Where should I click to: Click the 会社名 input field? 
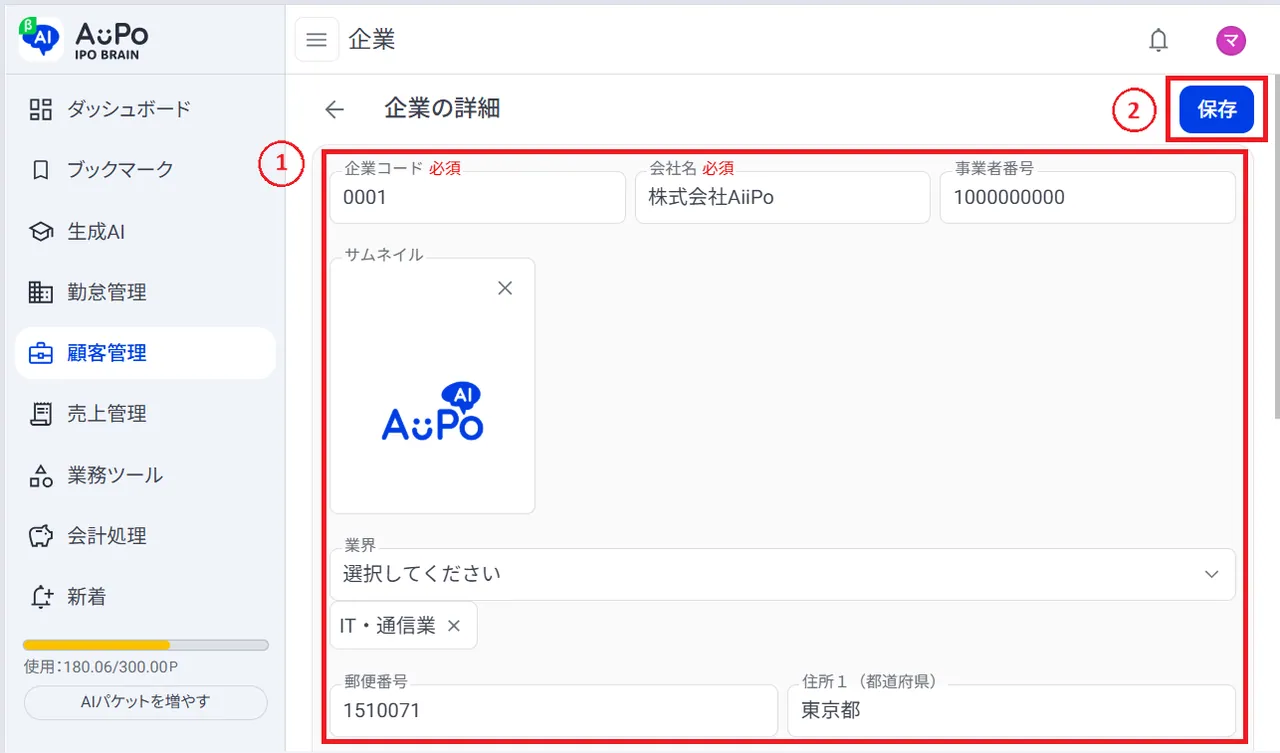(783, 197)
